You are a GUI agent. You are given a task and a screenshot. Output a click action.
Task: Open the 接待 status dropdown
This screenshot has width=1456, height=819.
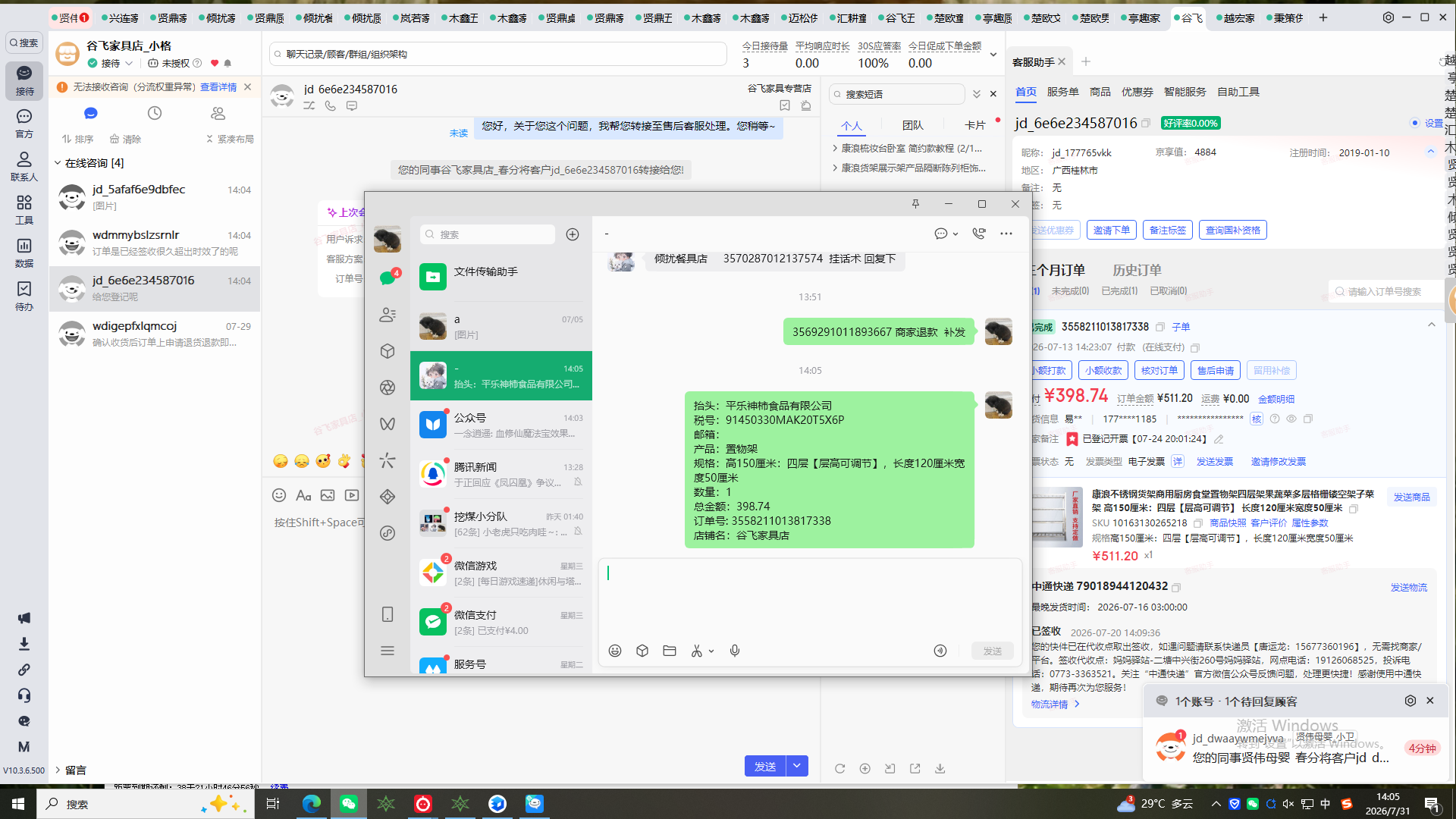[111, 63]
